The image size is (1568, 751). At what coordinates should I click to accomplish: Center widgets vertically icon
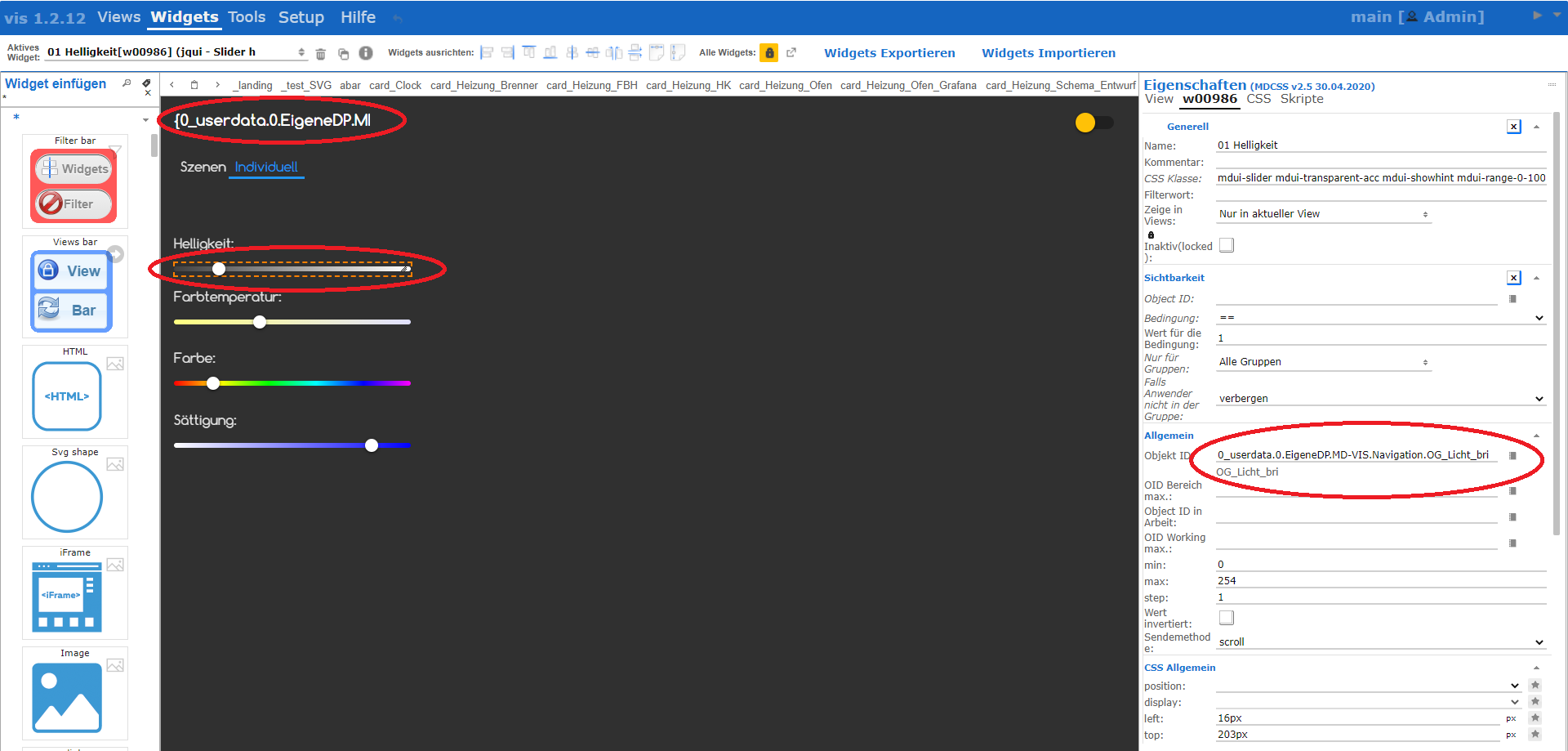point(572,53)
